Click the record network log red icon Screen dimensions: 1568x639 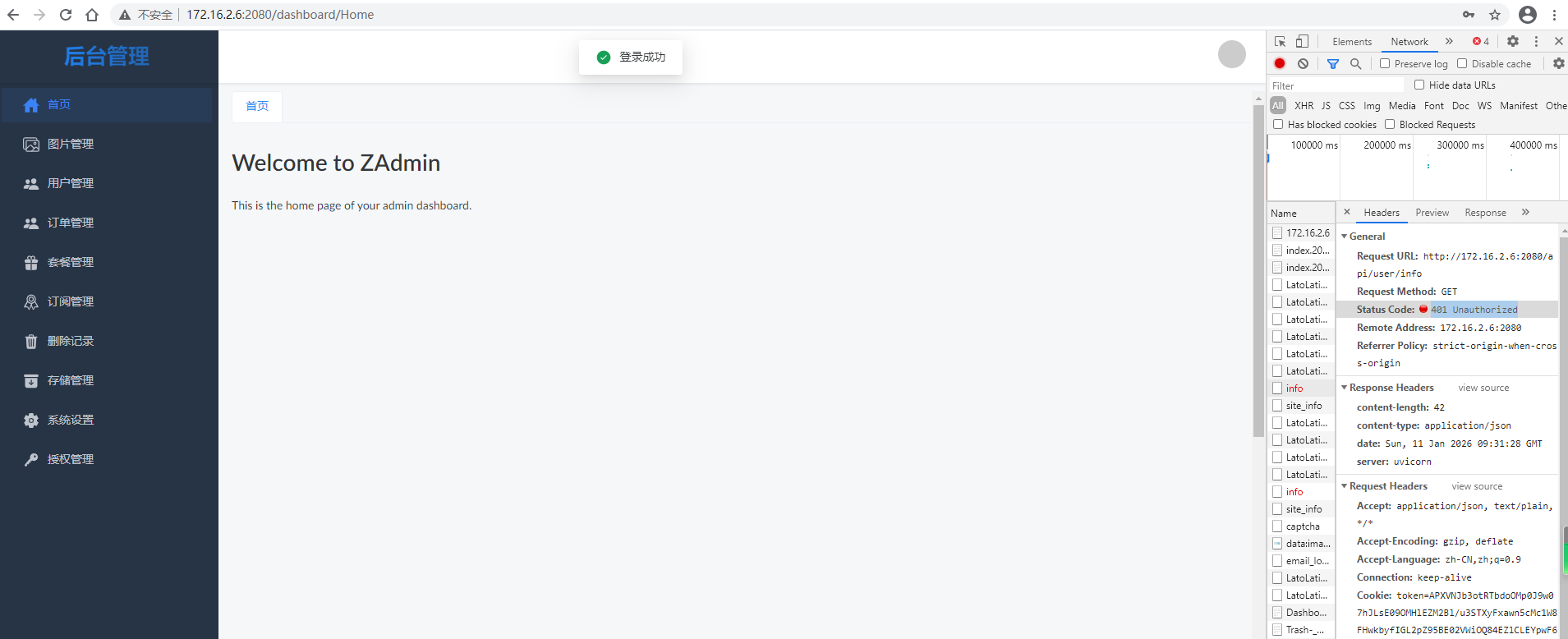1280,63
